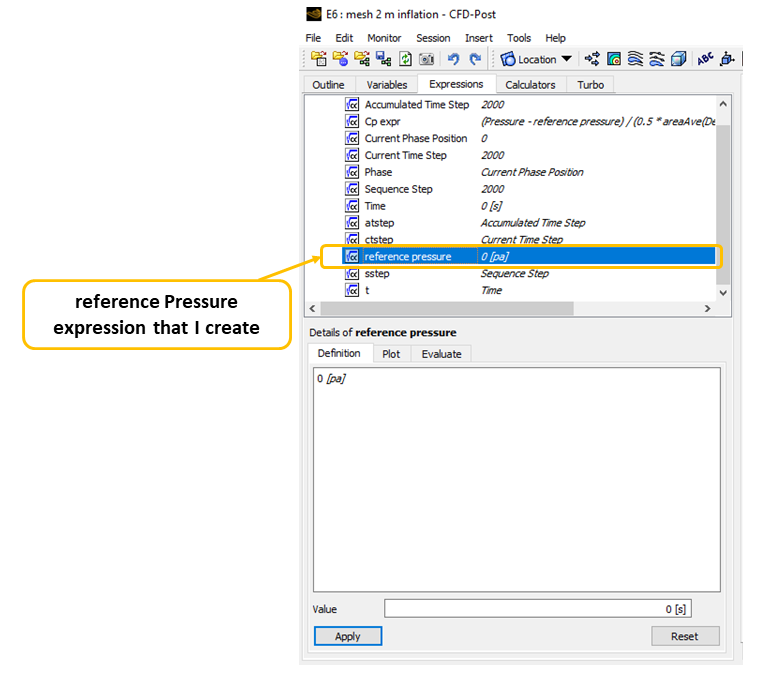Click the expression icon beside Cp expr
Viewport: 763px width, 688px height.
pyautogui.click(x=352, y=122)
